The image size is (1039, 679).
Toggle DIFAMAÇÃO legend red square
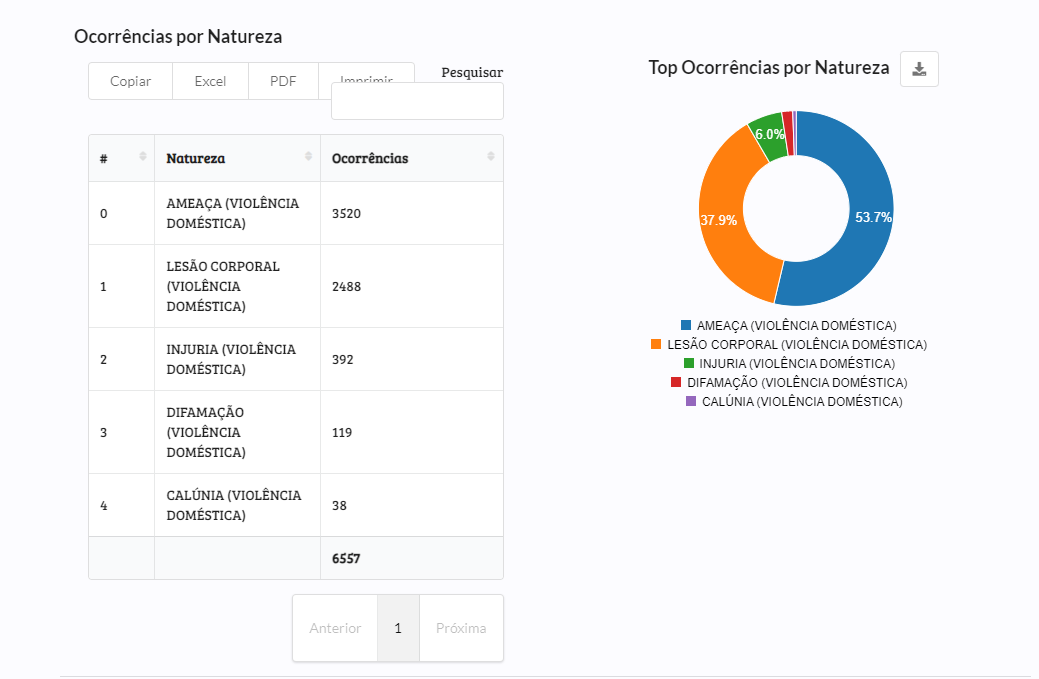pyautogui.click(x=677, y=382)
